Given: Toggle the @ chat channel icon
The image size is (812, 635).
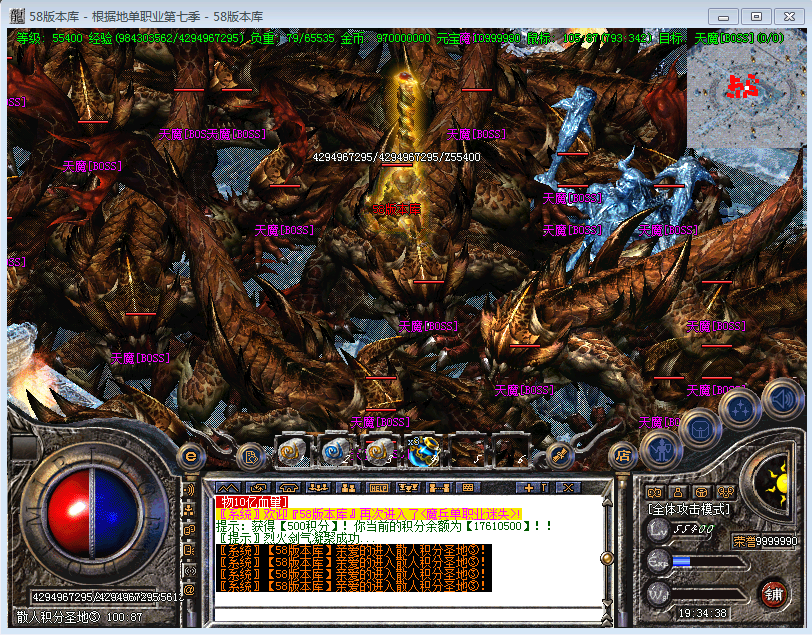Looking at the screenshot, I should (190, 590).
